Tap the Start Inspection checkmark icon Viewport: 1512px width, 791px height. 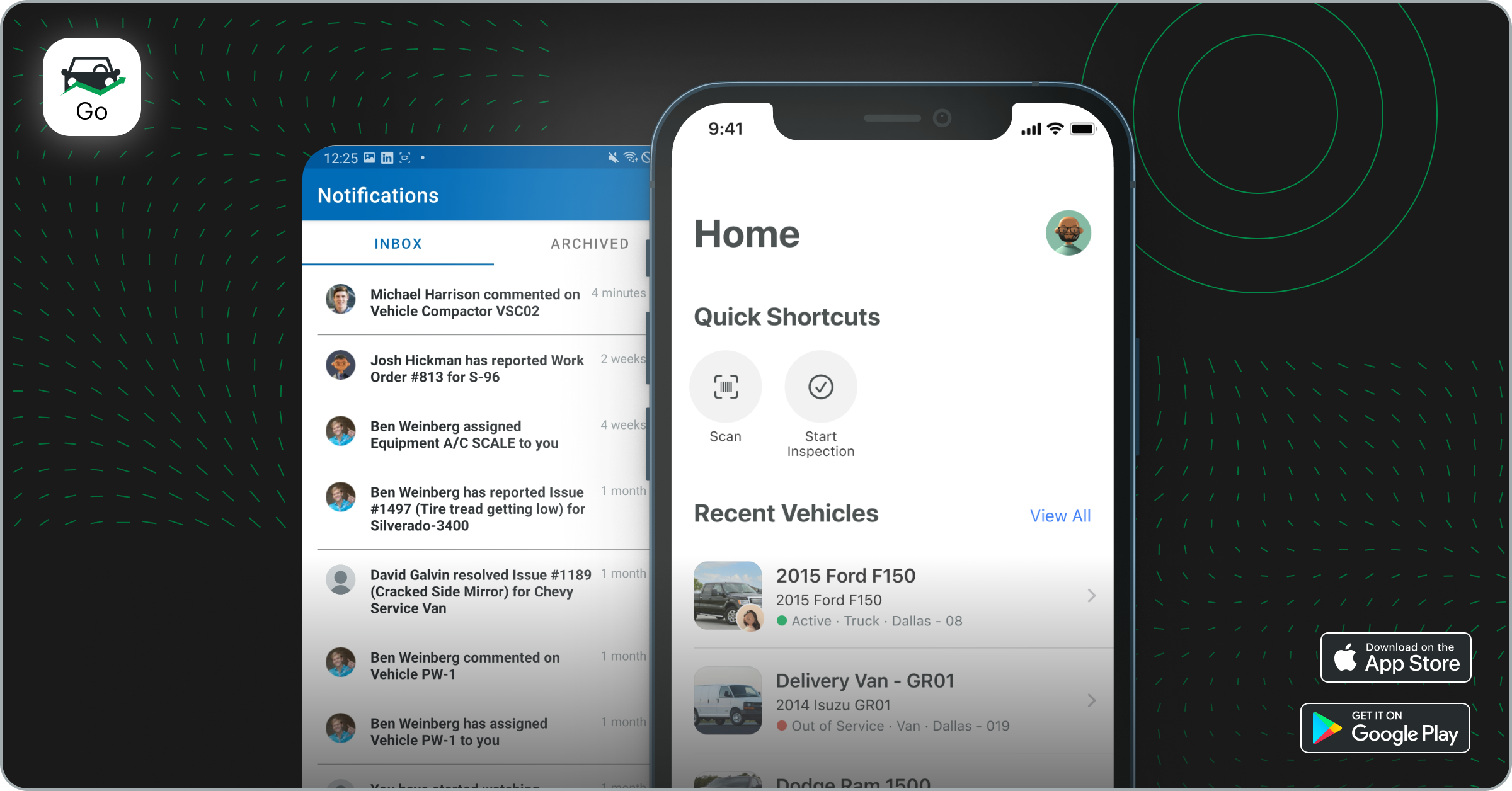(820, 389)
